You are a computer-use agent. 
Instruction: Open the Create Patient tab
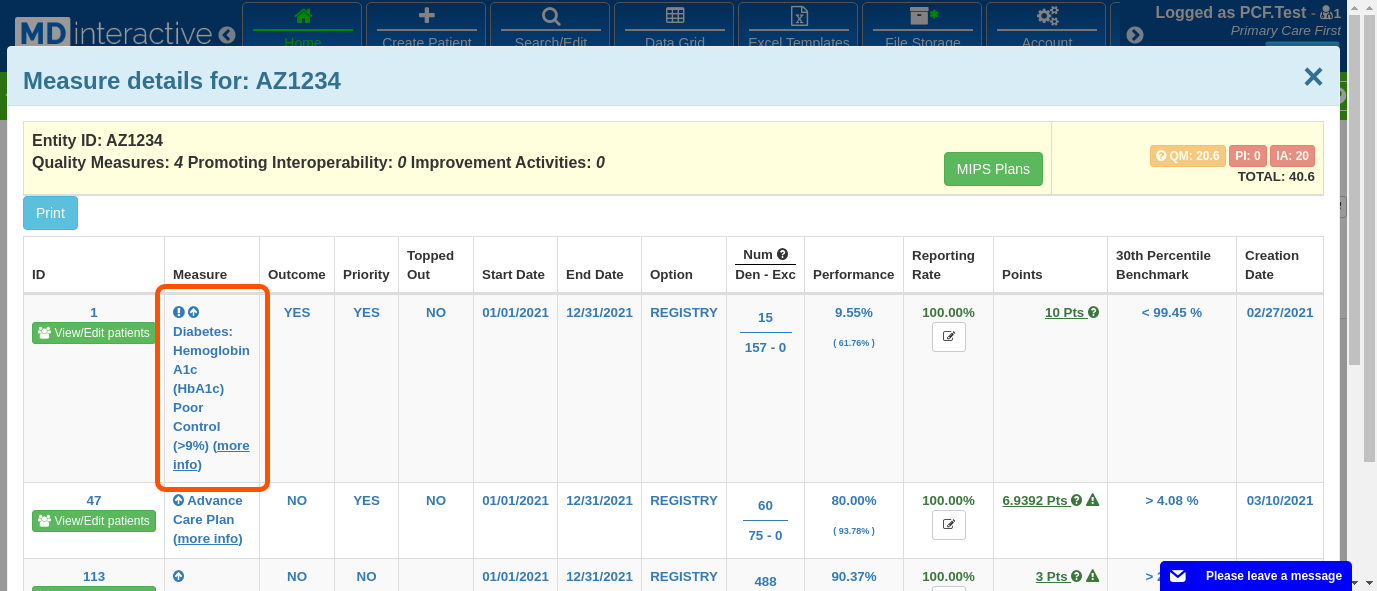pyautogui.click(x=426, y=27)
